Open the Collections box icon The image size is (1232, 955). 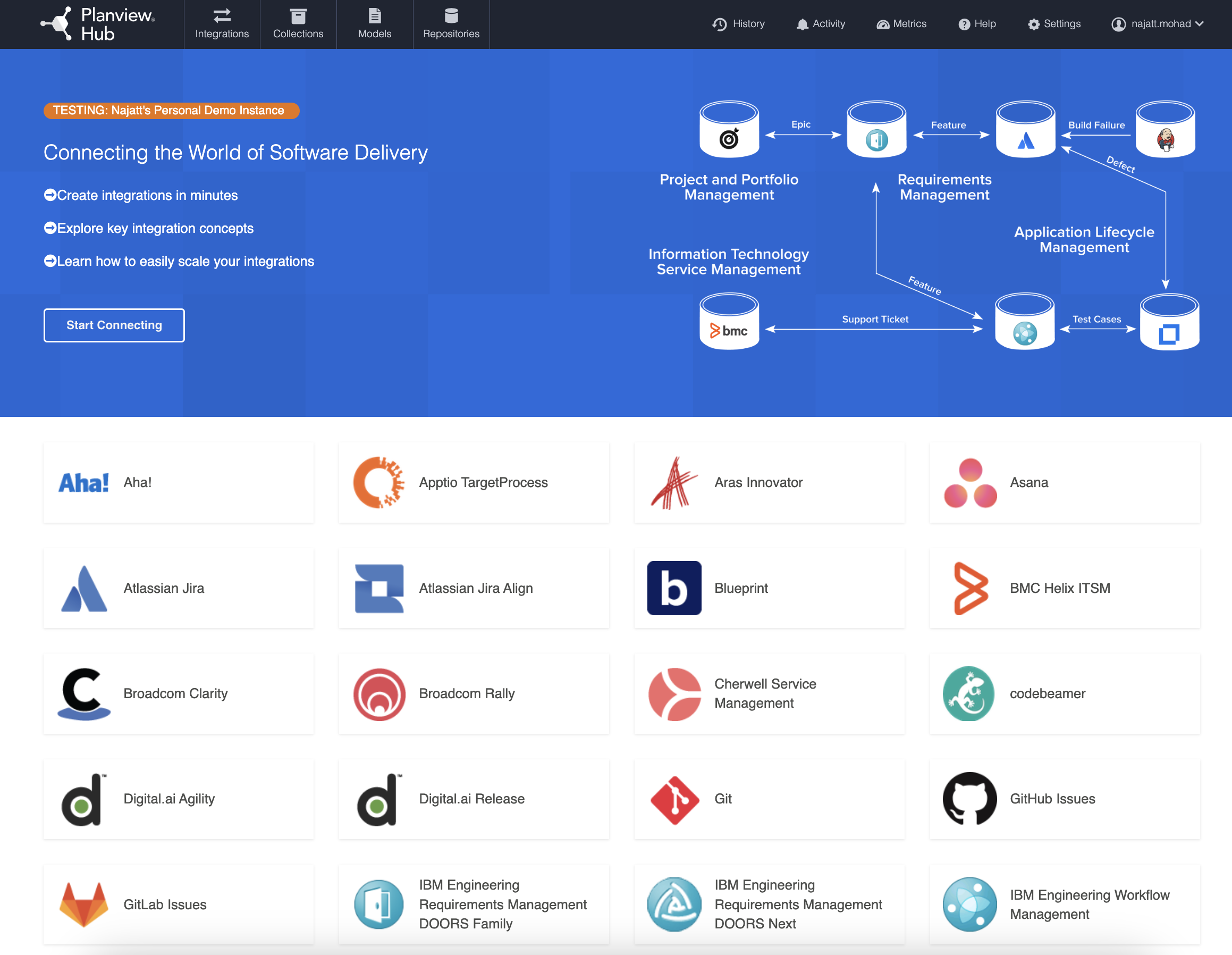298,15
